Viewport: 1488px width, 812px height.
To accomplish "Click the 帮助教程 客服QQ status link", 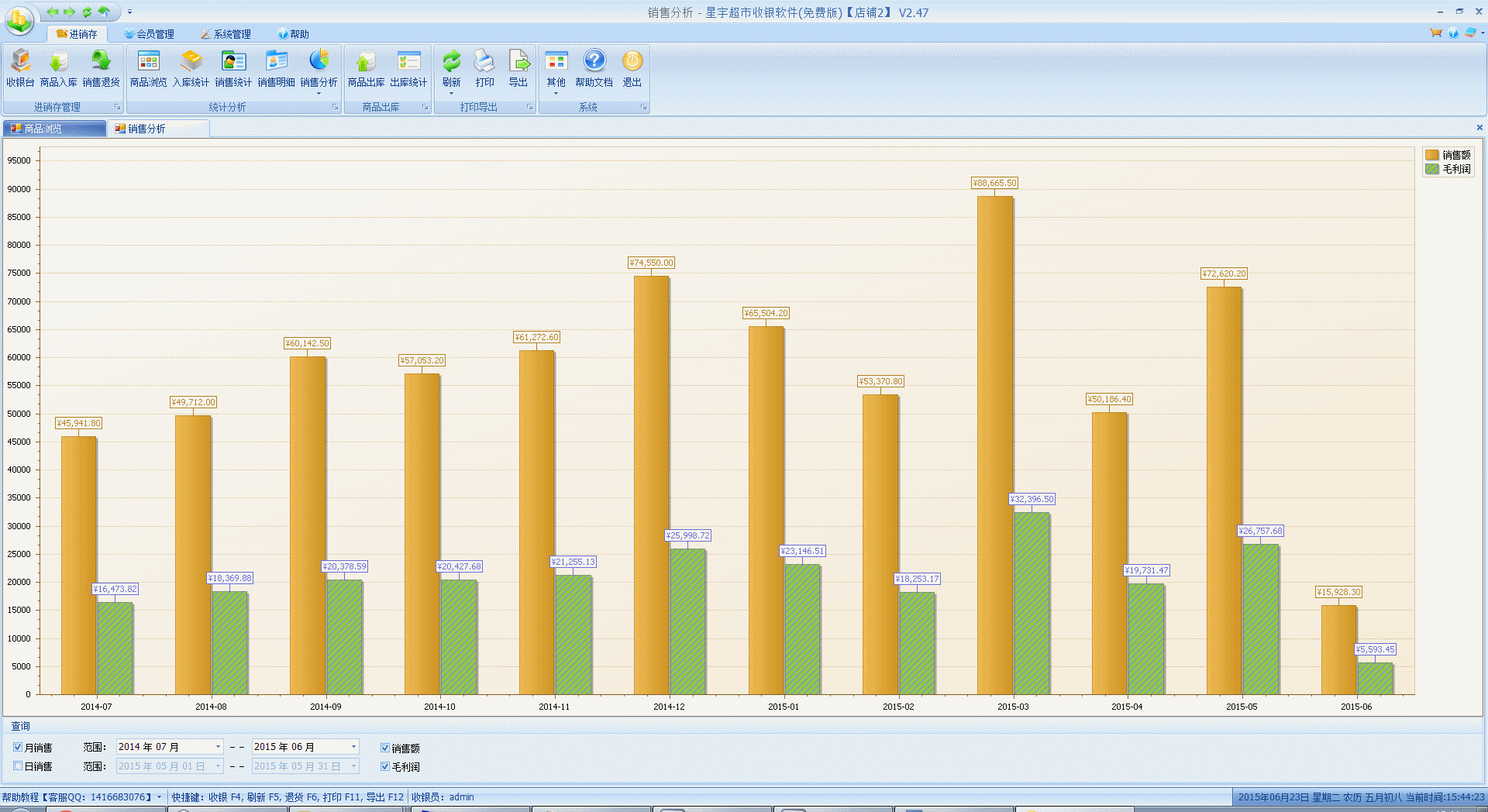I will tap(81, 797).
